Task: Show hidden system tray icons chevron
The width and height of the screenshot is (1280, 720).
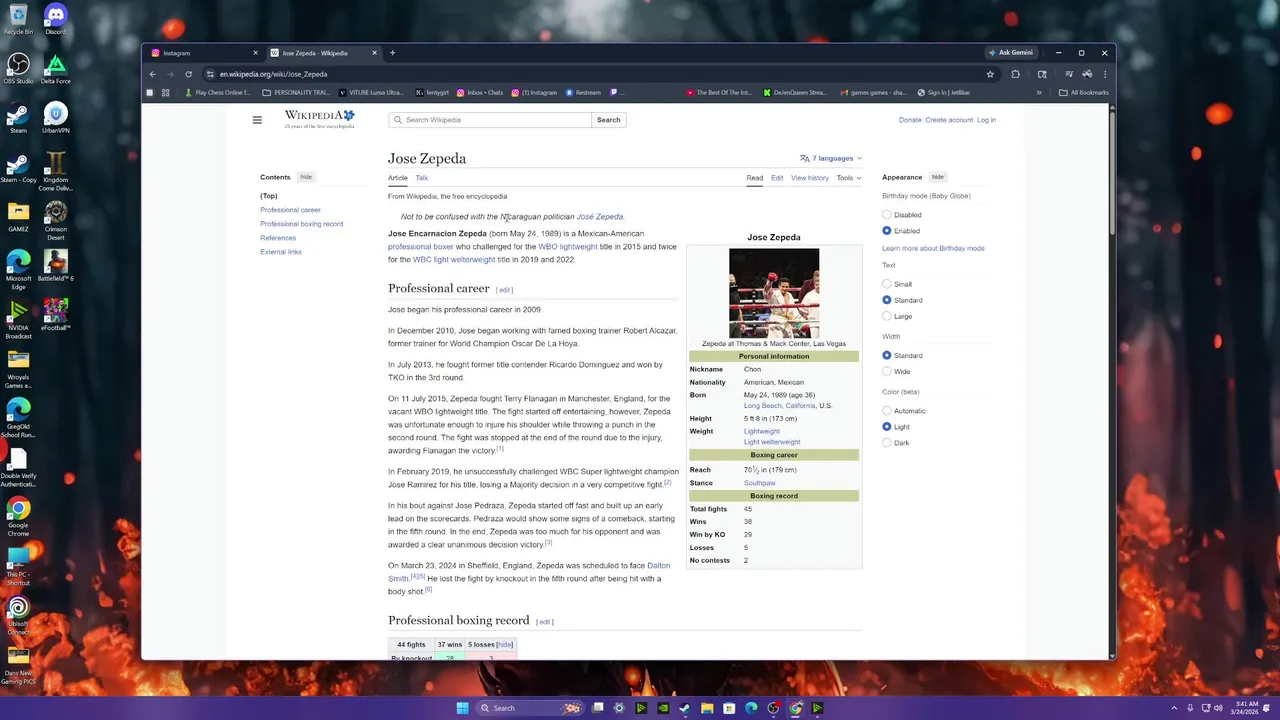Action: pyautogui.click(x=1174, y=708)
